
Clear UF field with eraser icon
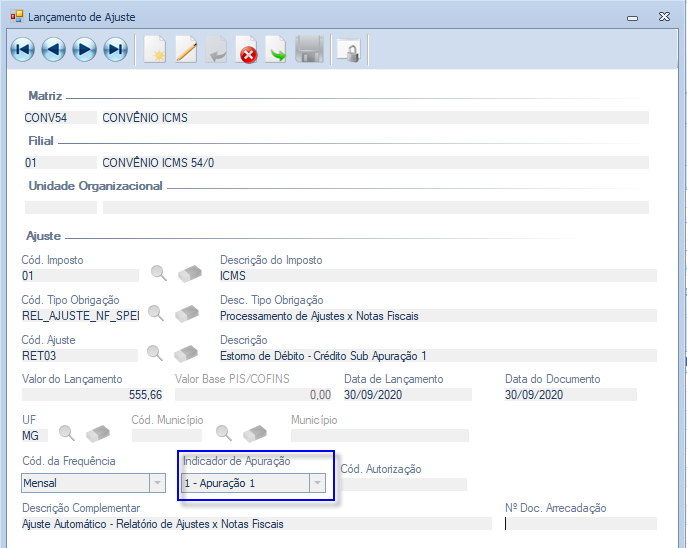pos(98,434)
